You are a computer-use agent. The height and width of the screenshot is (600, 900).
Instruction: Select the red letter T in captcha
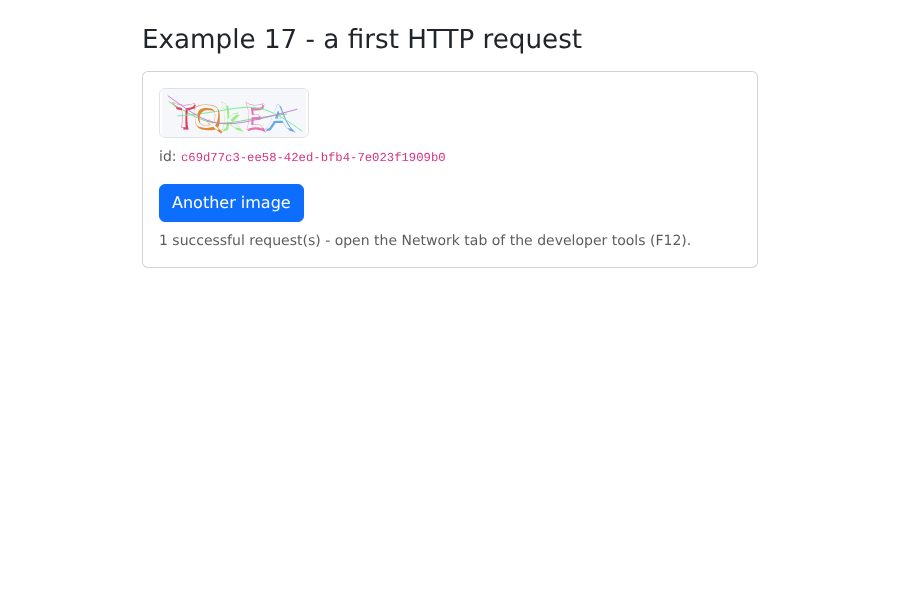point(186,117)
